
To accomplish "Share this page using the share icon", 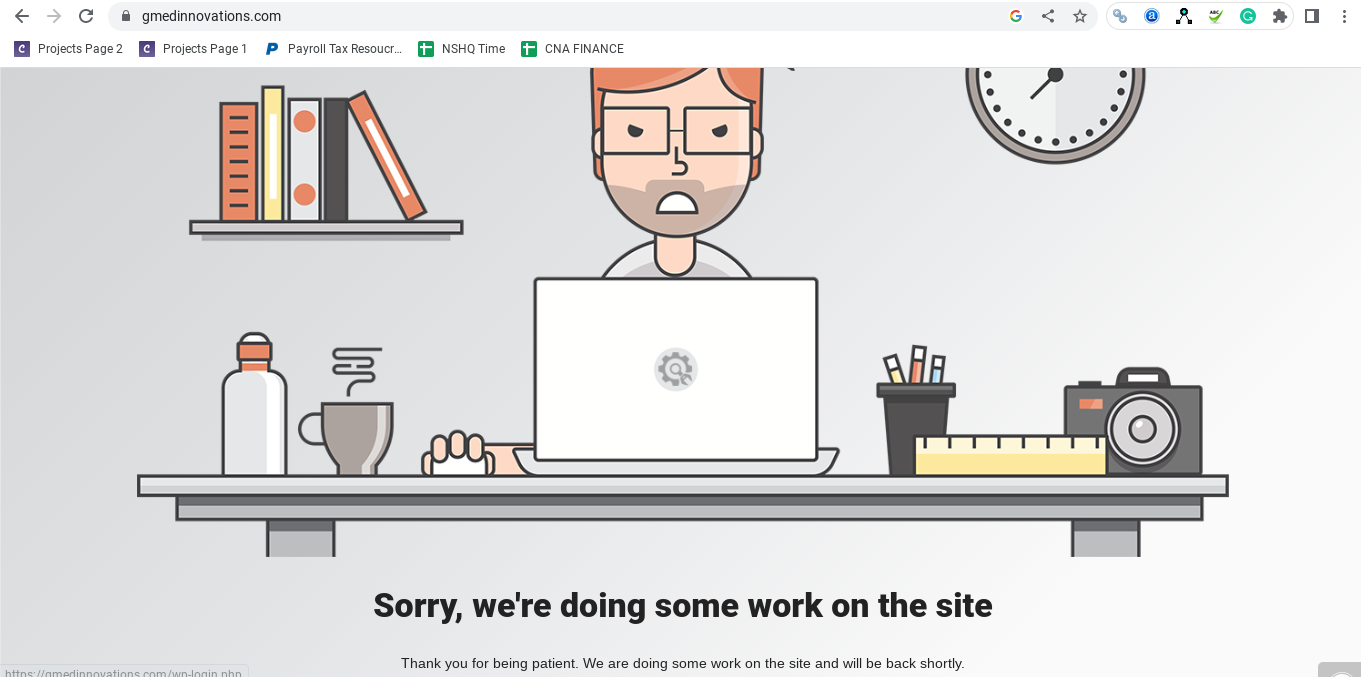I will pyautogui.click(x=1048, y=16).
